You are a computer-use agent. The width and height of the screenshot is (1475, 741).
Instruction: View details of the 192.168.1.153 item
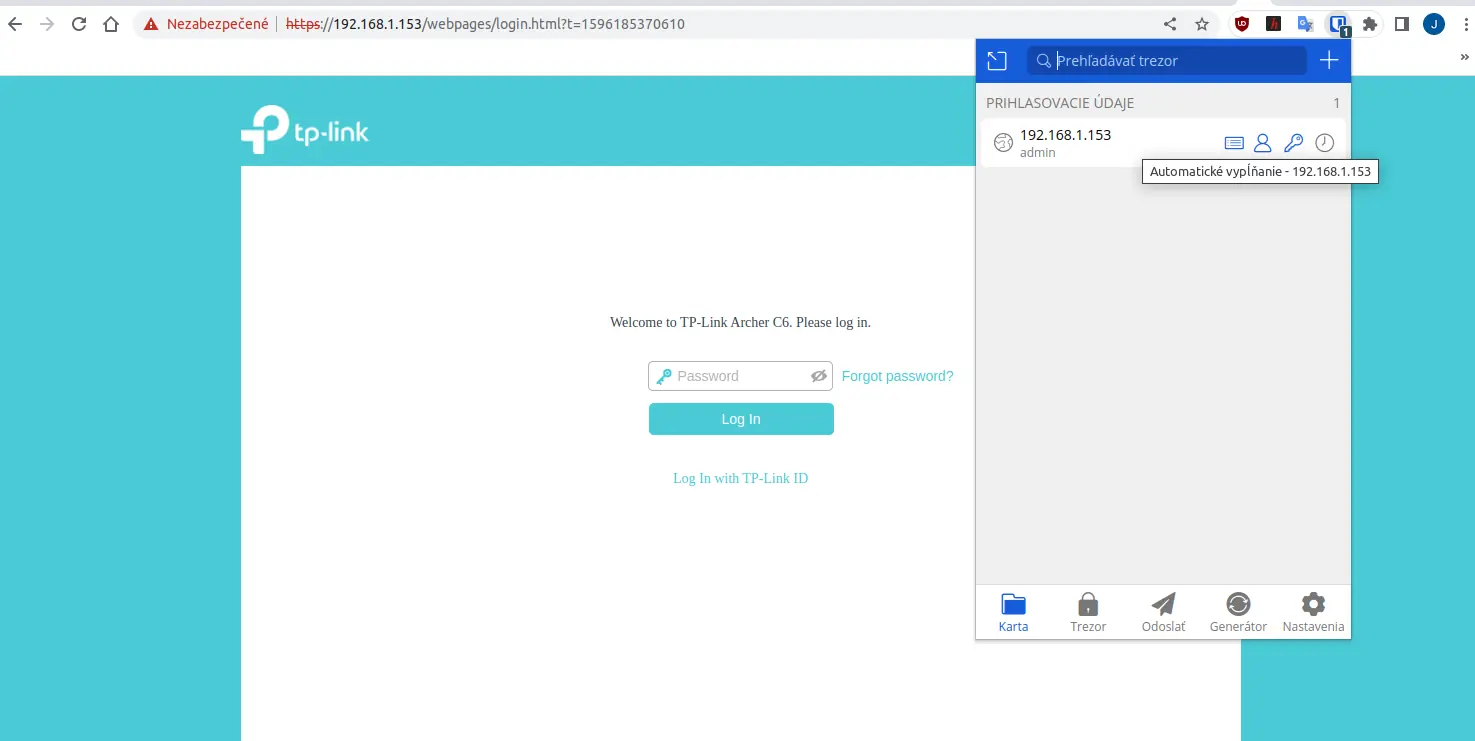pos(1234,143)
